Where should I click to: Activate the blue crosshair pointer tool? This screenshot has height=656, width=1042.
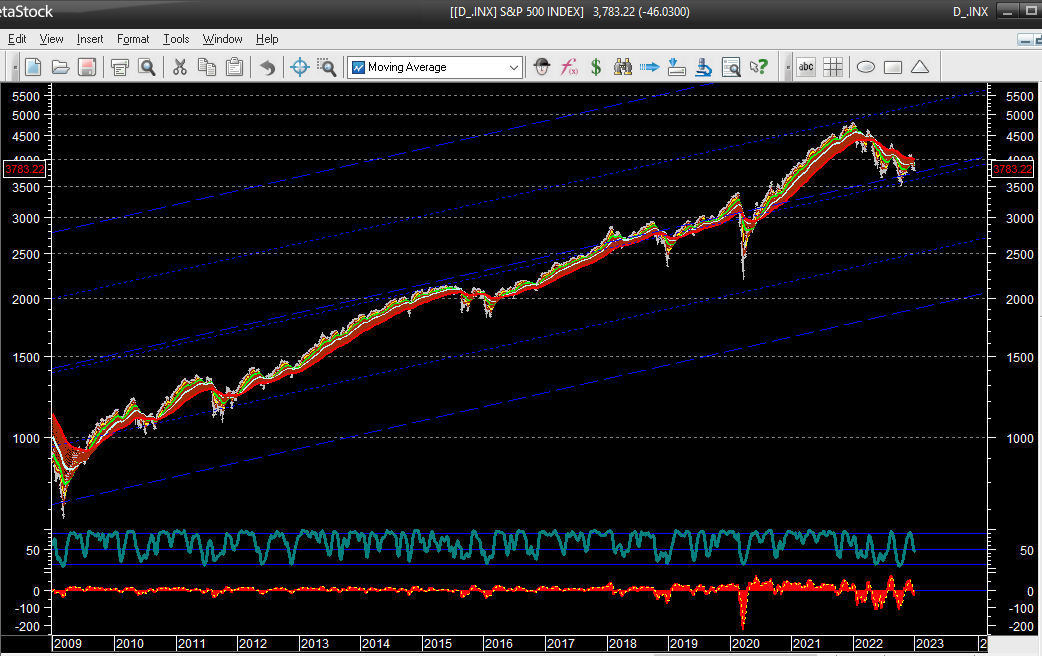(x=299, y=67)
